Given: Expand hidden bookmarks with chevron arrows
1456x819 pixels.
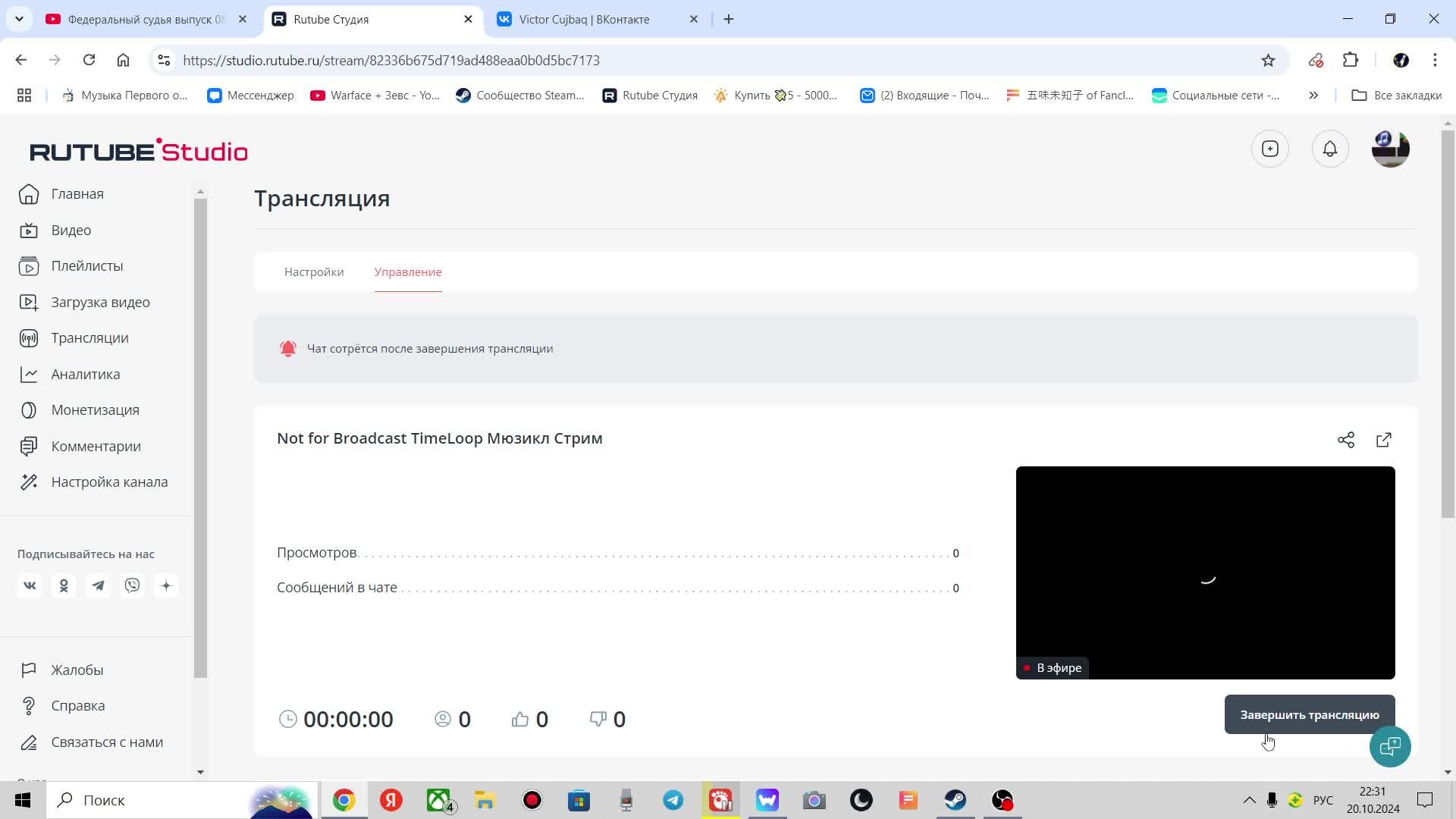Looking at the screenshot, I should coord(1313,95).
